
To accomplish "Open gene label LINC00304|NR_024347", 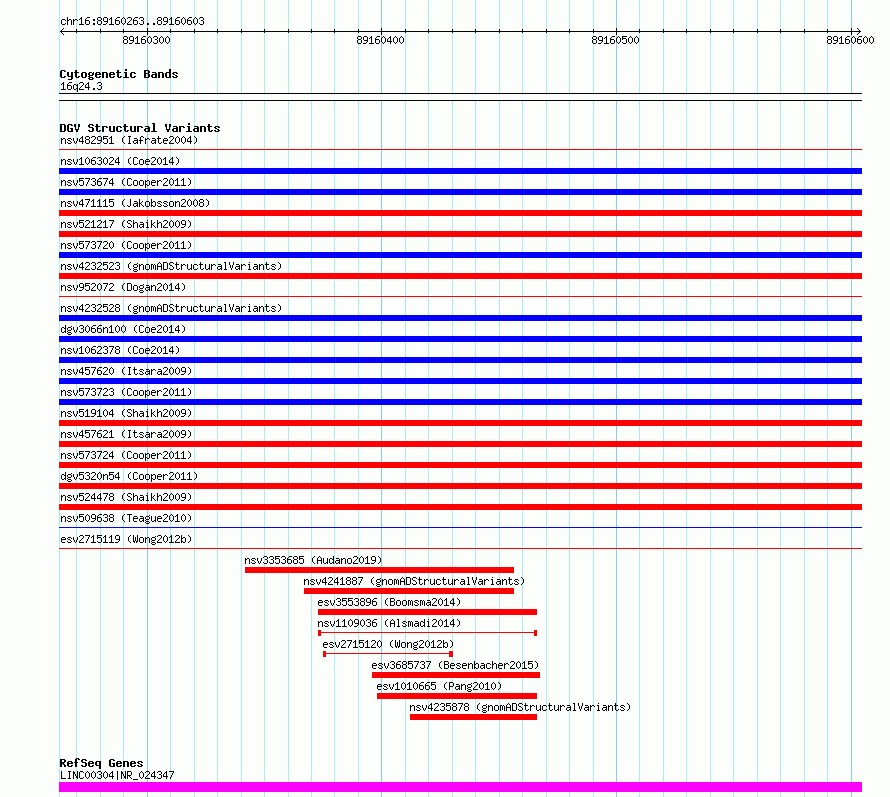I will point(117,775).
